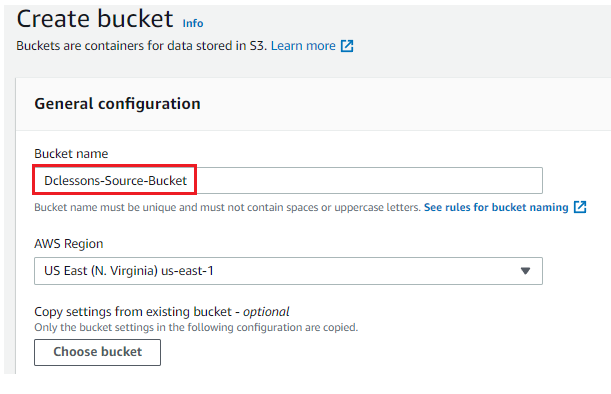Click the Only the bucket settings description
This screenshot has height=394, width=611.
[196, 327]
